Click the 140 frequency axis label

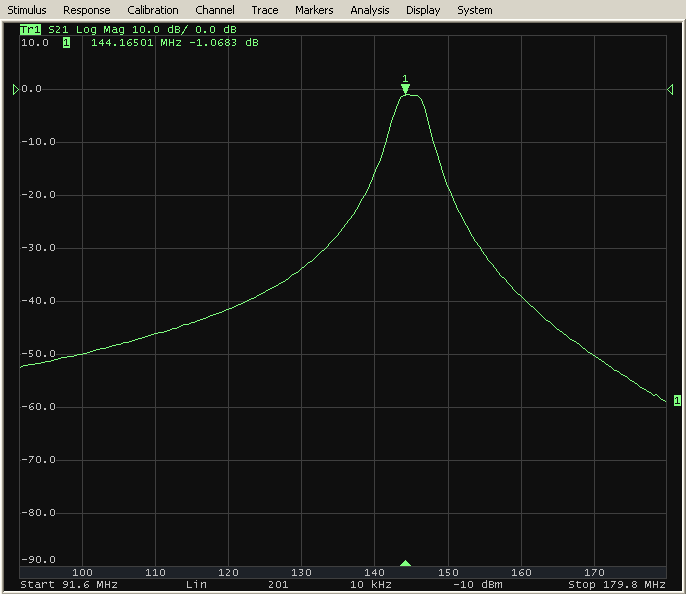pos(374,573)
